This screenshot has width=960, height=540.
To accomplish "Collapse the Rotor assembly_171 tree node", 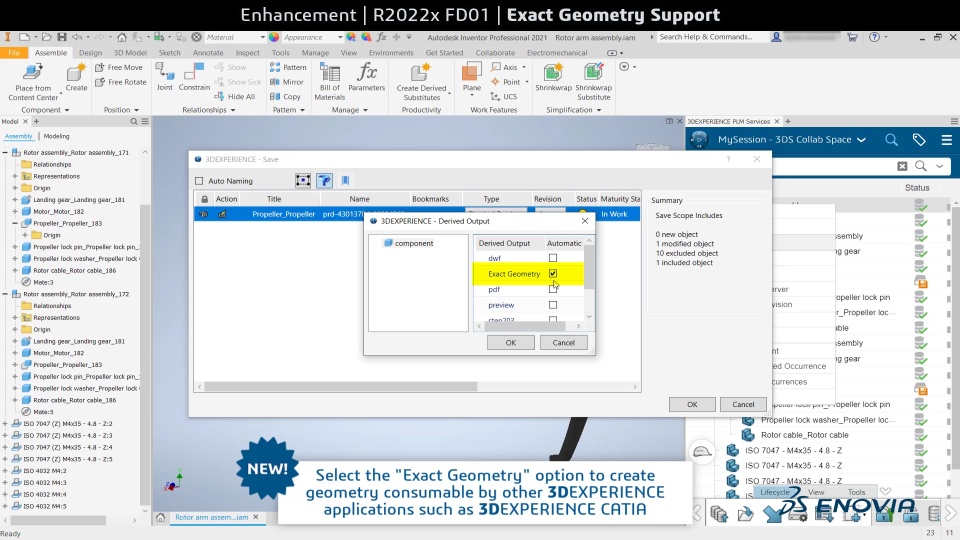I will point(5,152).
